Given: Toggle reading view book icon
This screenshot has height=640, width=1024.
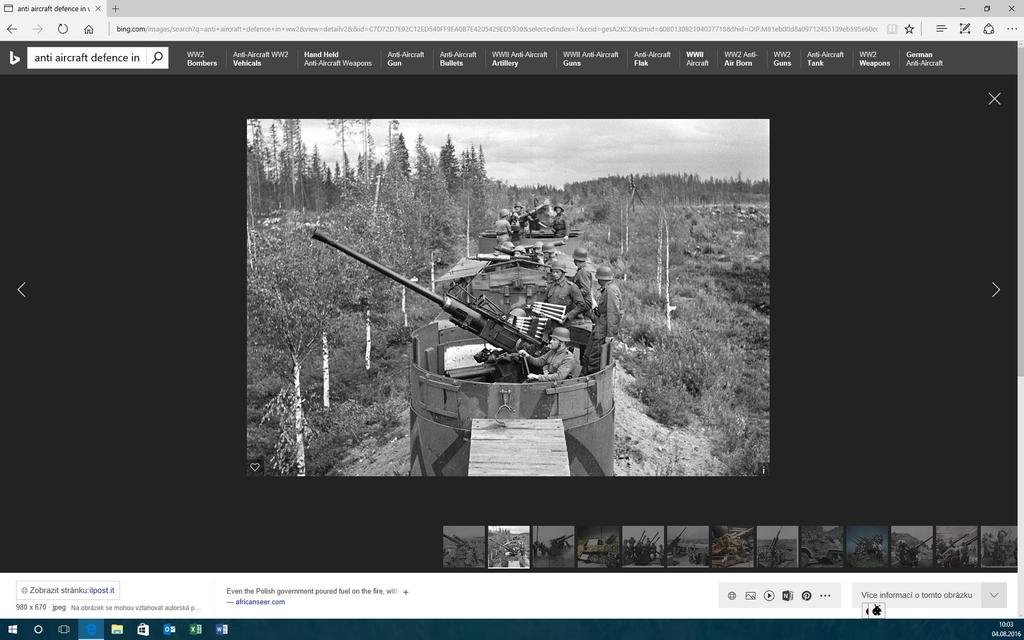Looking at the screenshot, I should click(891, 29).
